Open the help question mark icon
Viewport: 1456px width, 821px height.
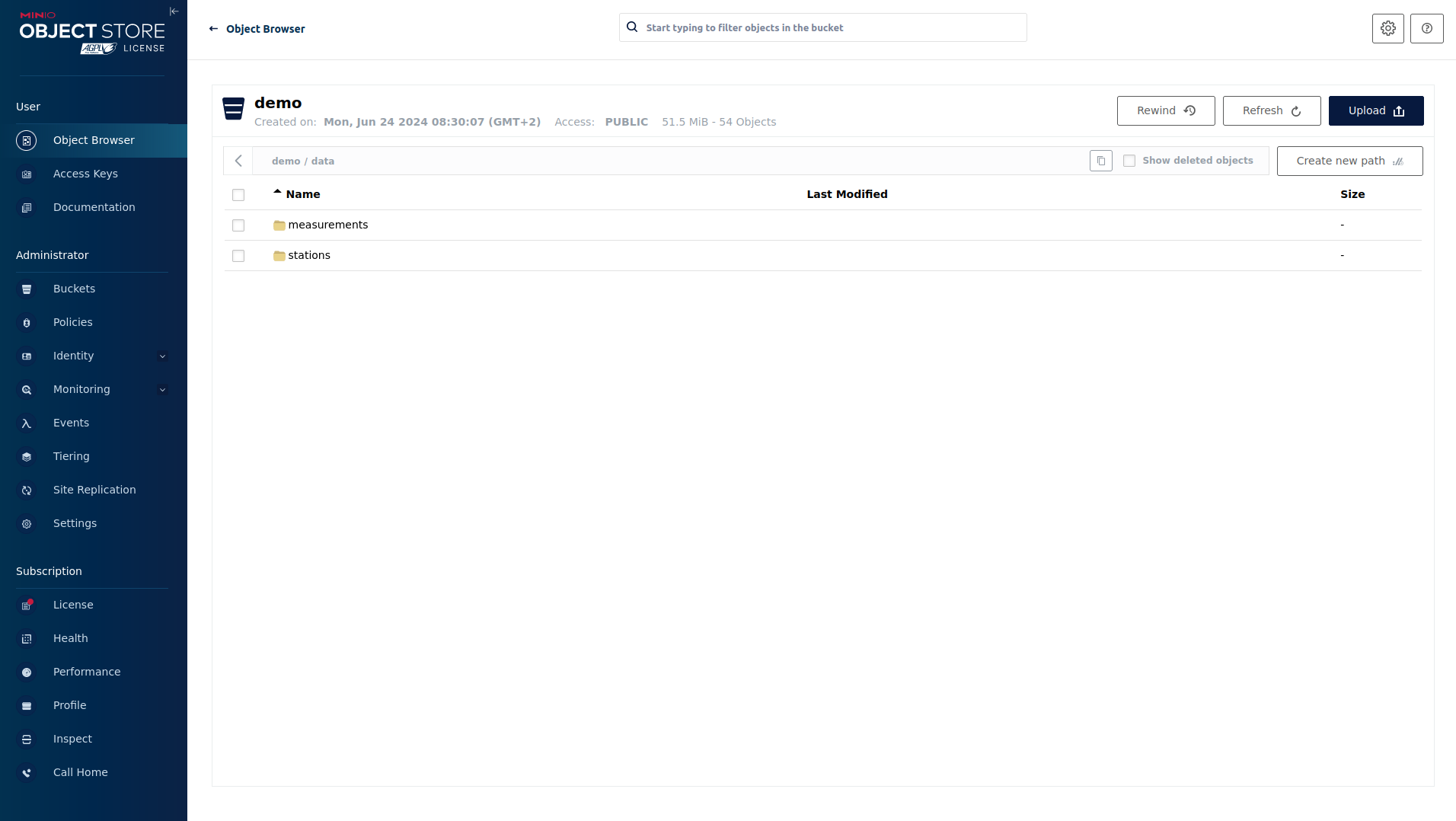pos(1426,28)
